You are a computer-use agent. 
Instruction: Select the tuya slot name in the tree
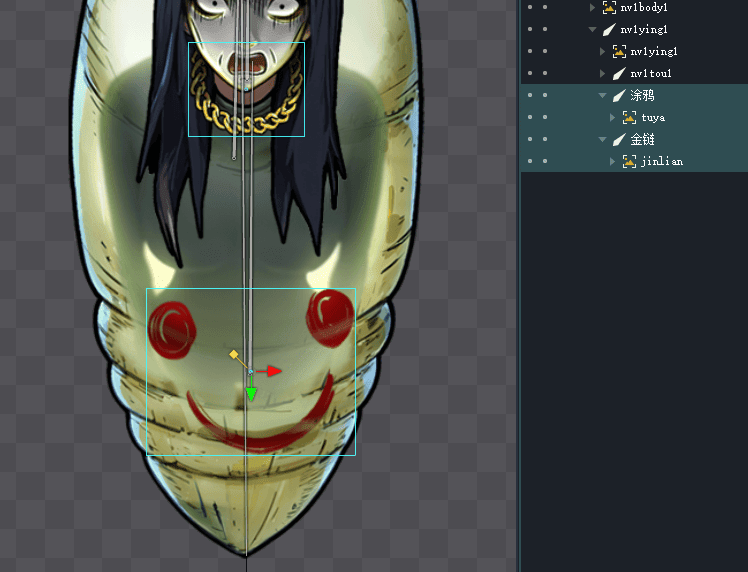click(653, 118)
